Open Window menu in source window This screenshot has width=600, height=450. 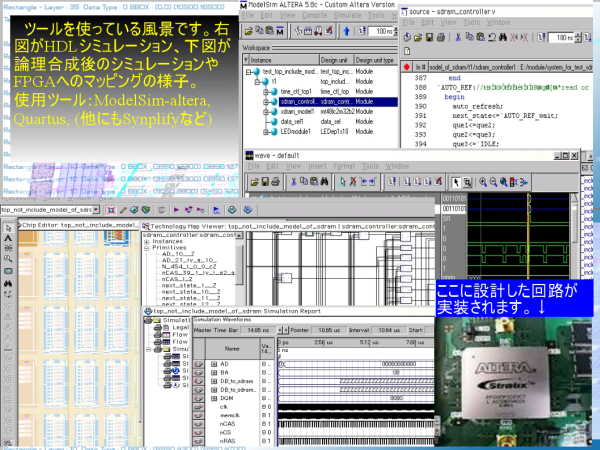tap(498, 23)
